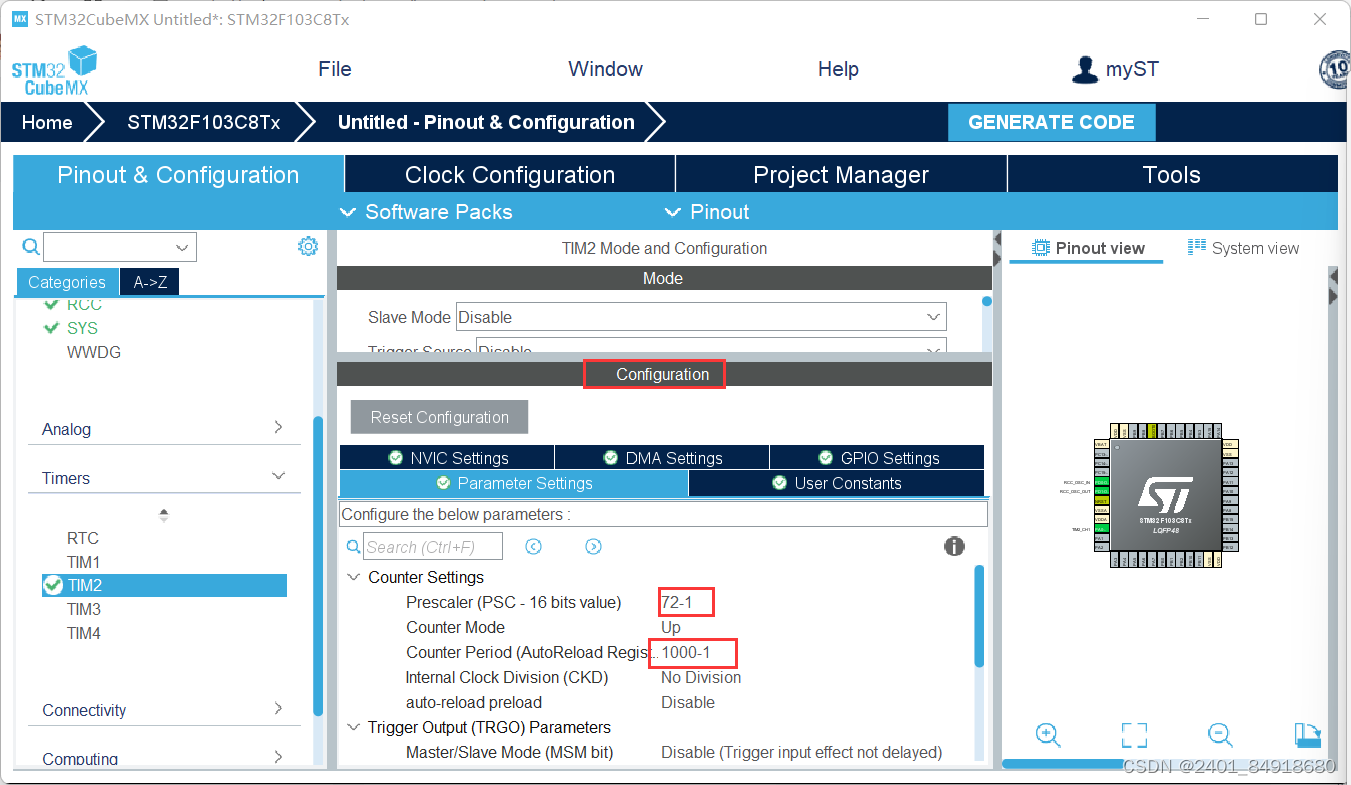
Task: Switch to Tools tab
Action: pyautogui.click(x=1172, y=174)
